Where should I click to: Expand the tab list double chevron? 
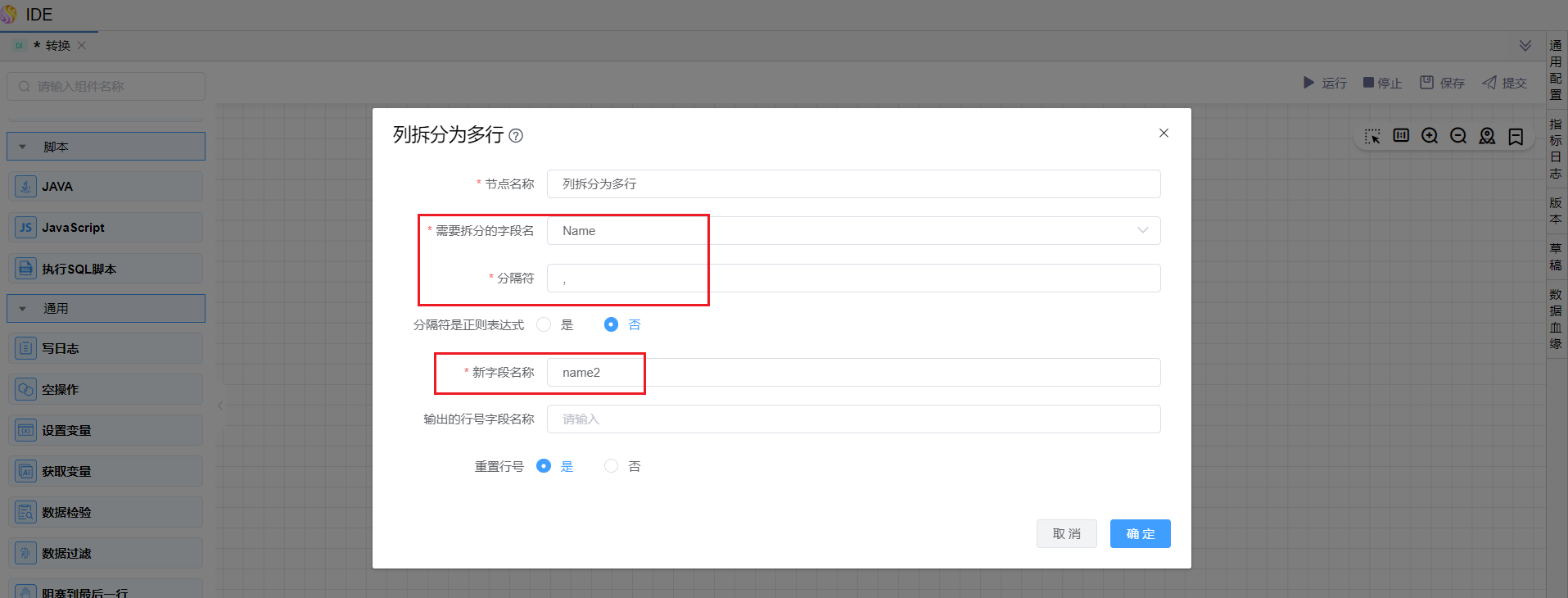coord(1525,45)
